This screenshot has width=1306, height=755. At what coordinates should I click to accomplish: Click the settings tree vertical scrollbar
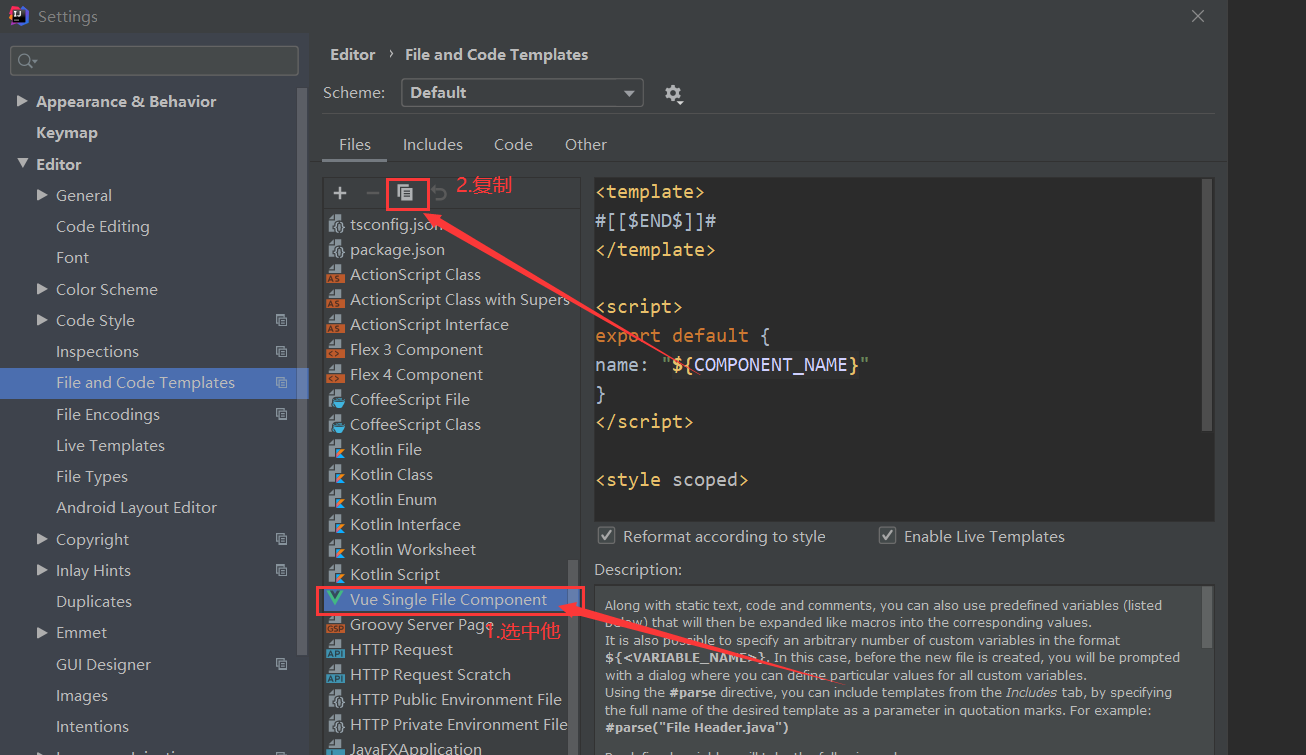point(302,370)
